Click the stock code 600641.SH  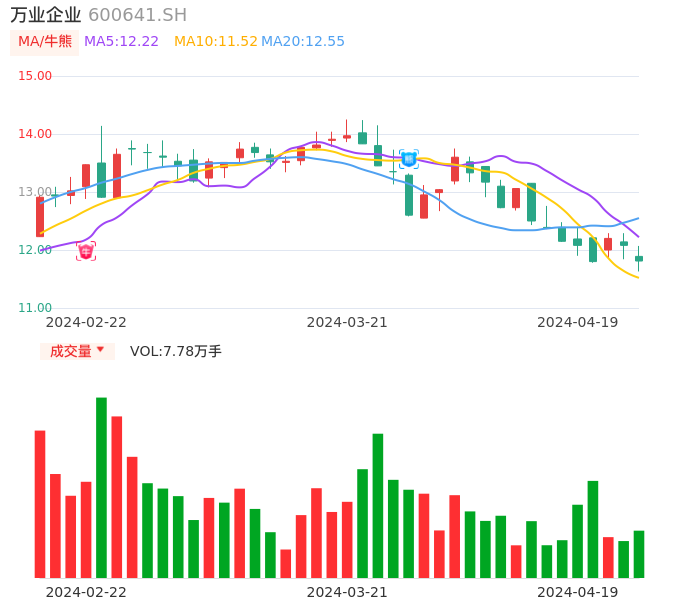[137, 15]
